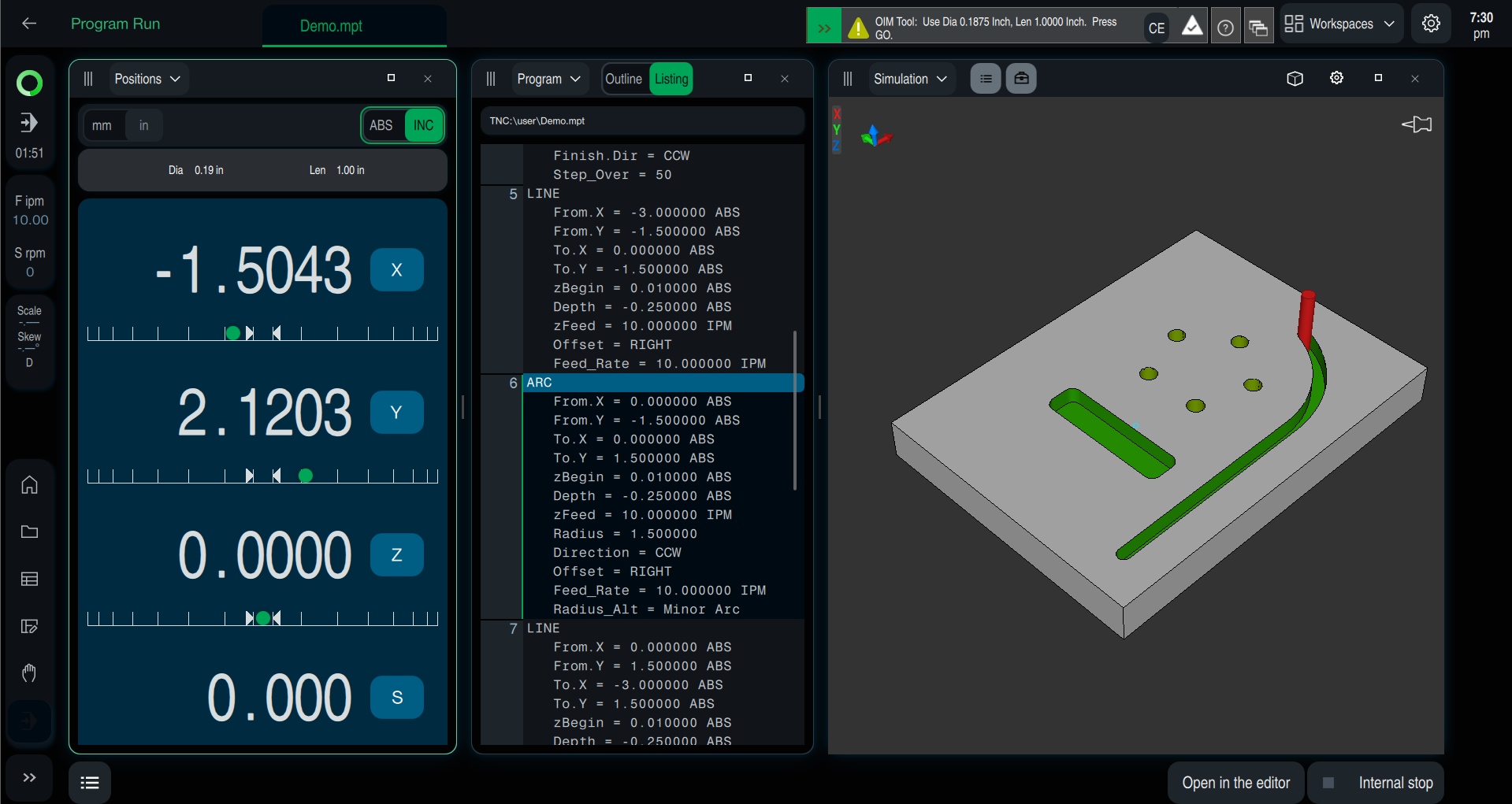Click the overlapping windows icon in top bar
This screenshot has height=804, width=1512.
click(1258, 28)
